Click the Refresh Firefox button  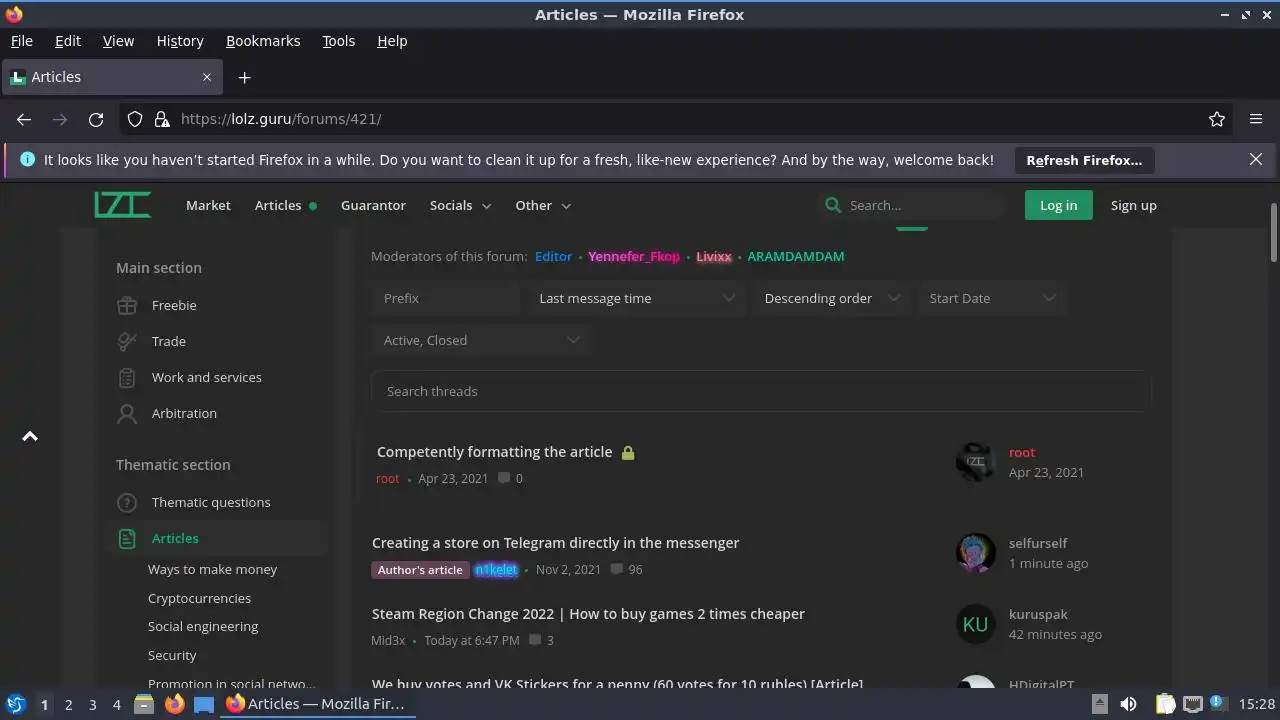1084,160
